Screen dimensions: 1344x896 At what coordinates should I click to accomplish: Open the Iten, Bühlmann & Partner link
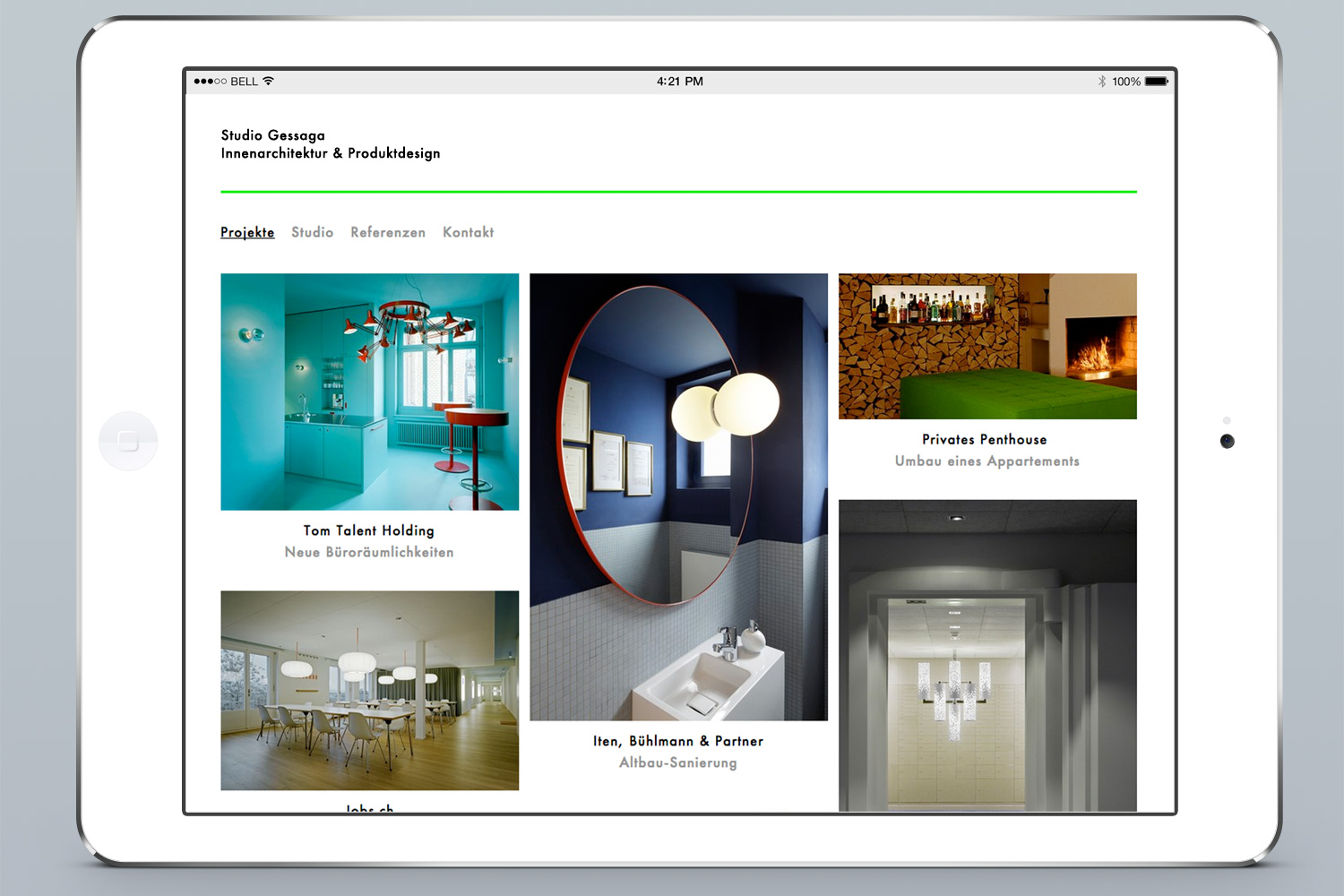[x=678, y=741]
